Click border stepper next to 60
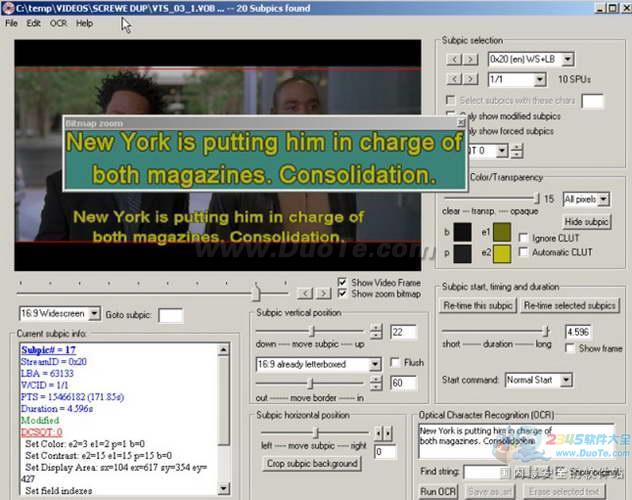 [x=376, y=383]
